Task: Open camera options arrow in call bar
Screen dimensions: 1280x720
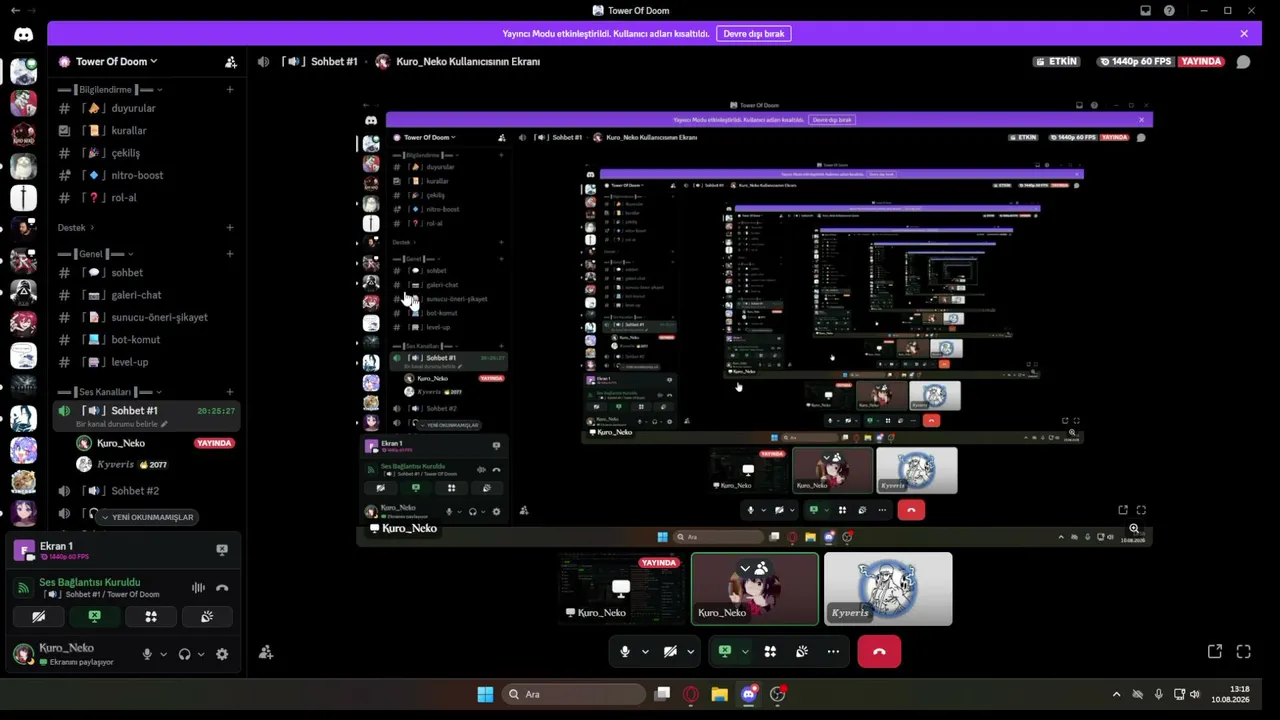Action: 690,651
